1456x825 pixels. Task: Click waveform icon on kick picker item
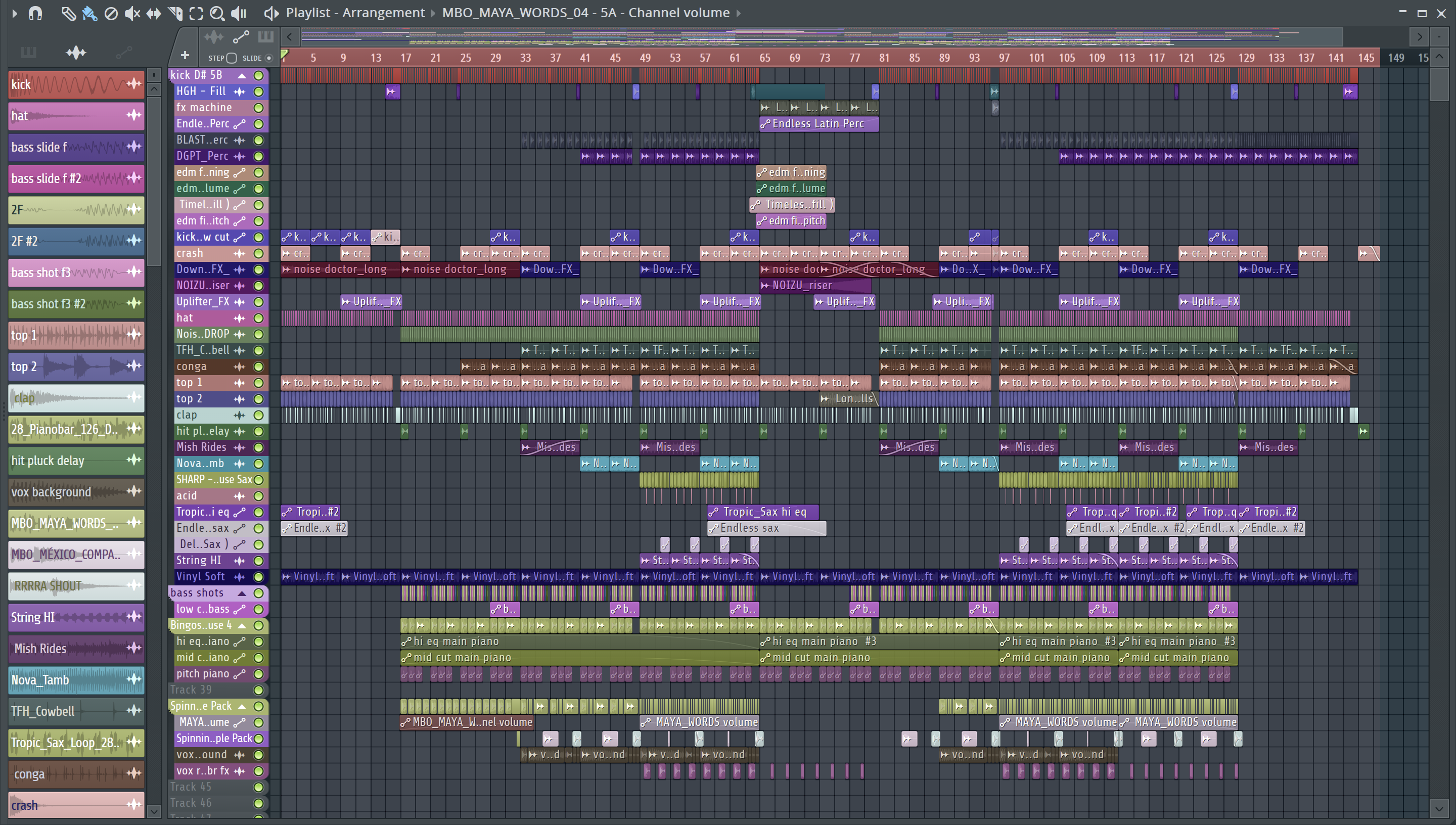[133, 84]
